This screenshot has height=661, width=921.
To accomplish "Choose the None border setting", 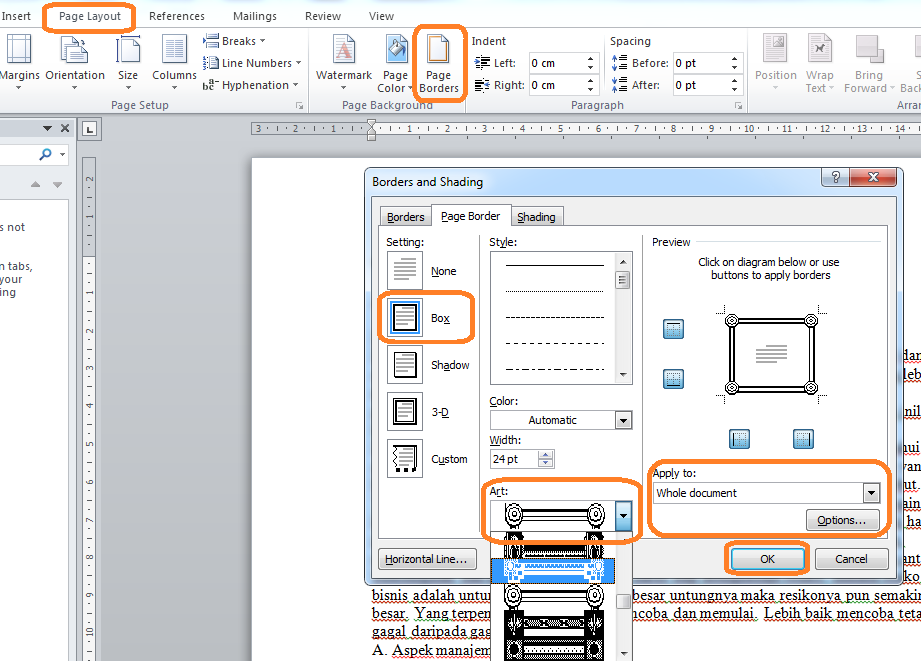I will coord(404,268).
